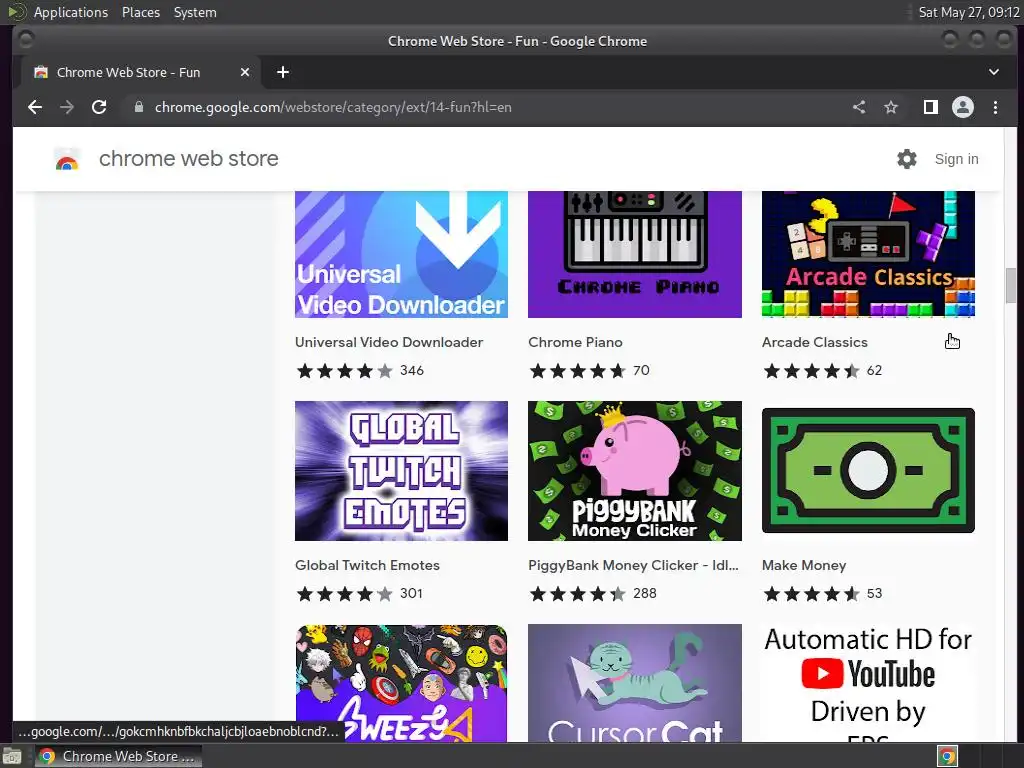Open PiggyBank Money Clicker thumbnail
The width and height of the screenshot is (1024, 768).
point(635,471)
